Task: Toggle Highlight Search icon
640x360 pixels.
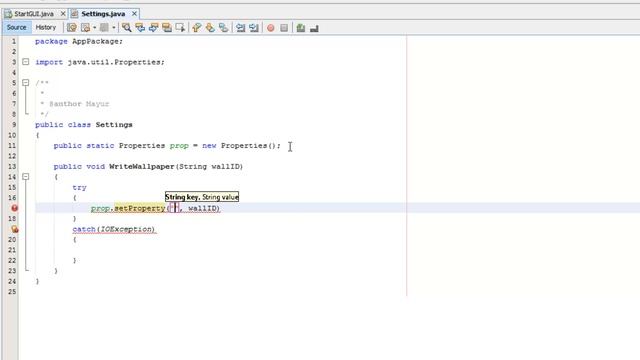Action: pyautogui.click(x=167, y=28)
